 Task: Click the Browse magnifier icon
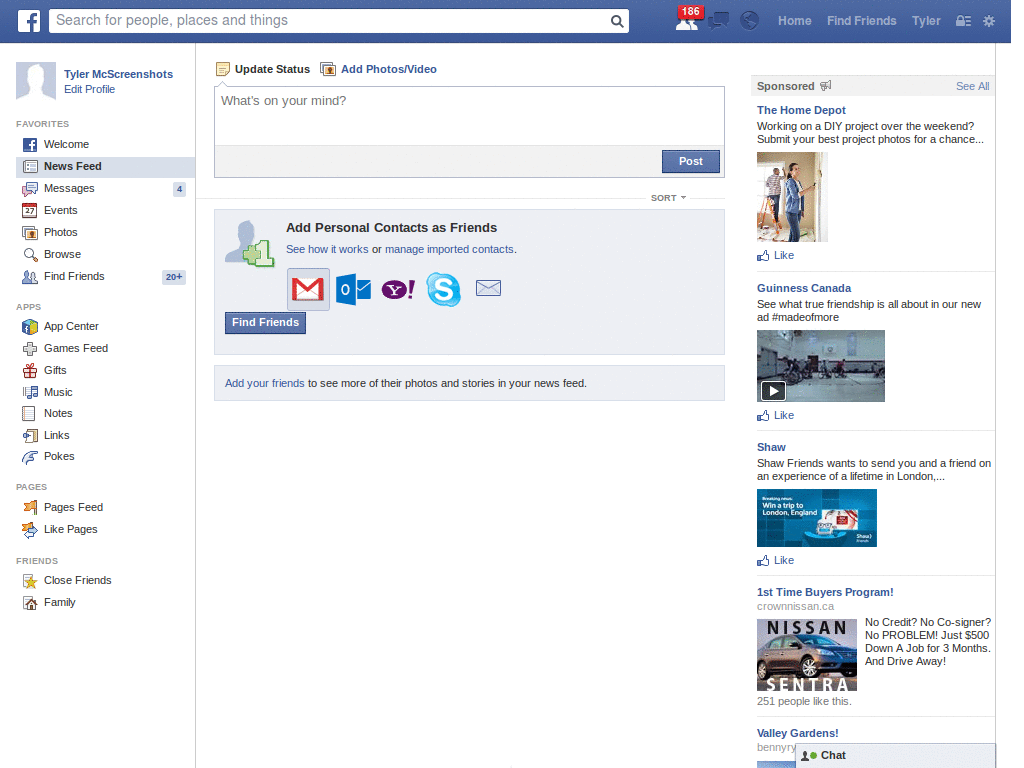click(30, 255)
